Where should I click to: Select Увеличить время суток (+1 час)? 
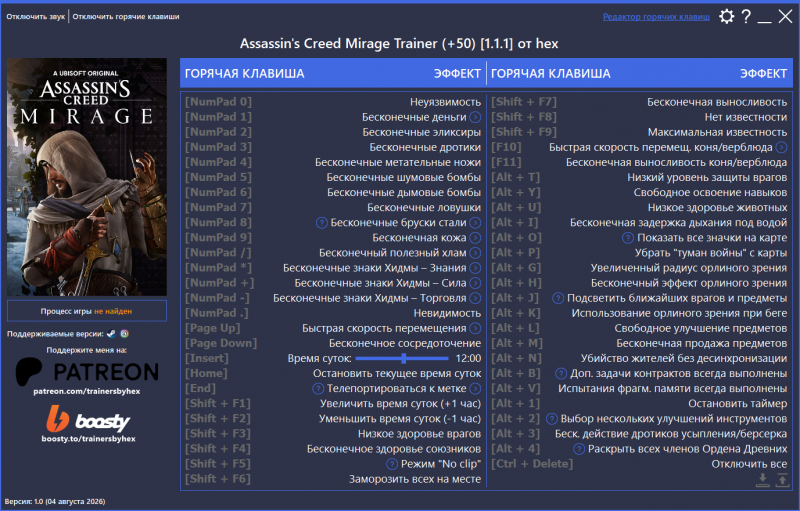click(401, 403)
